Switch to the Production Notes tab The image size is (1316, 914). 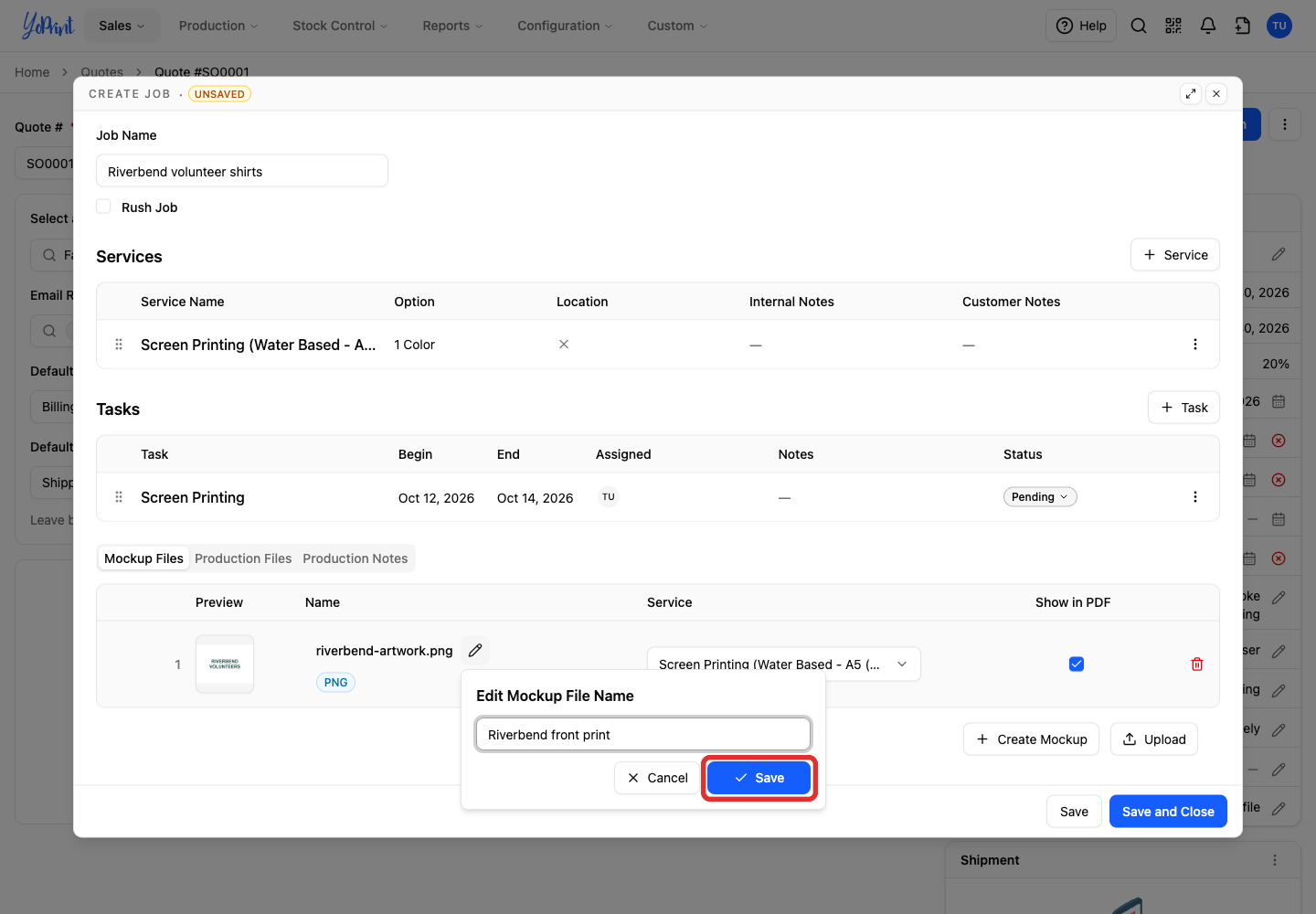pos(356,558)
